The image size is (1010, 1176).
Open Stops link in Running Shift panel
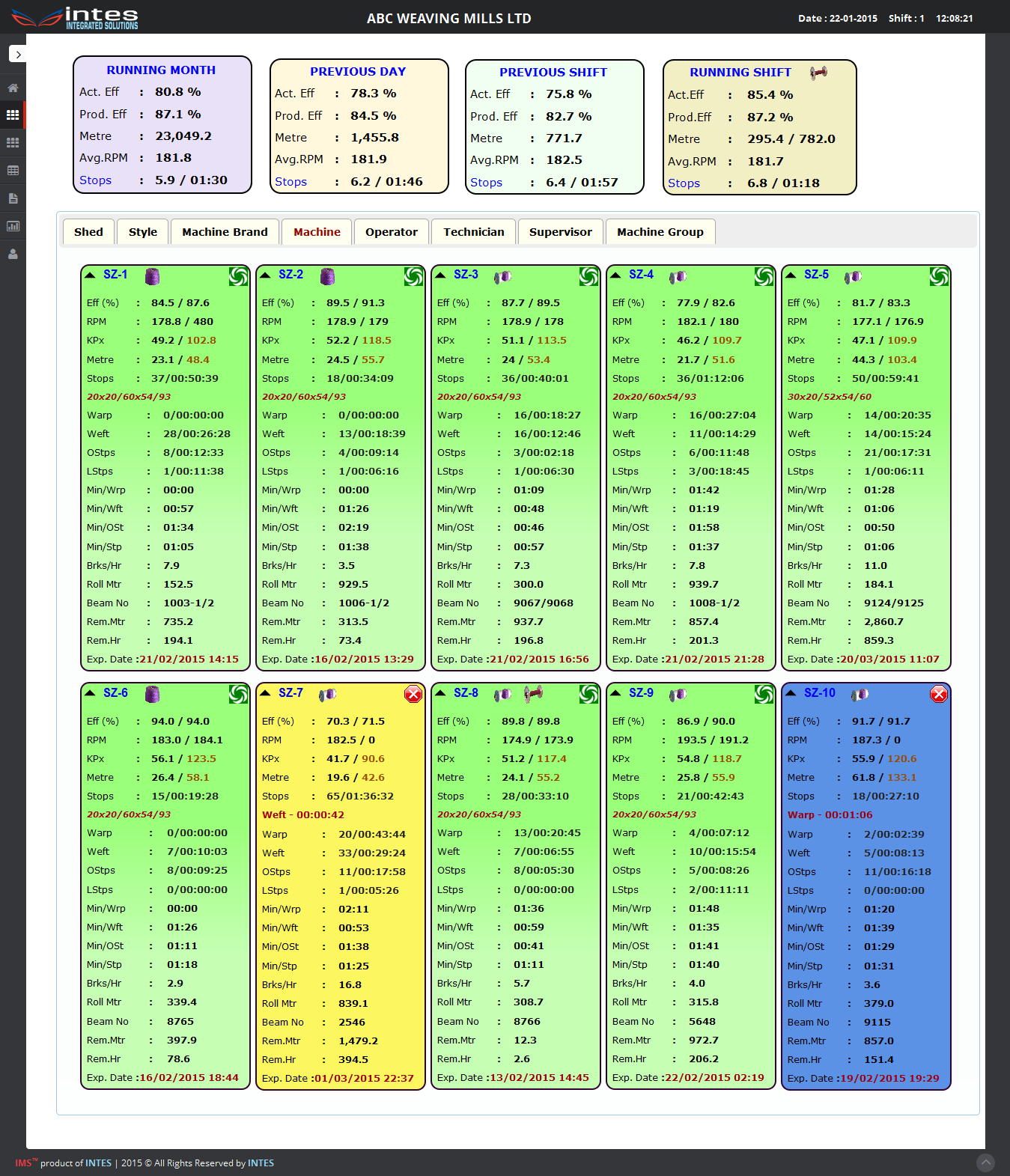[x=684, y=183]
